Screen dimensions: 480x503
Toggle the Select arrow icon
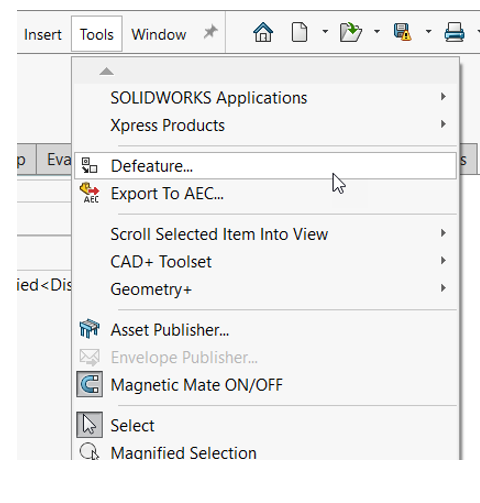pyautogui.click(x=89, y=425)
